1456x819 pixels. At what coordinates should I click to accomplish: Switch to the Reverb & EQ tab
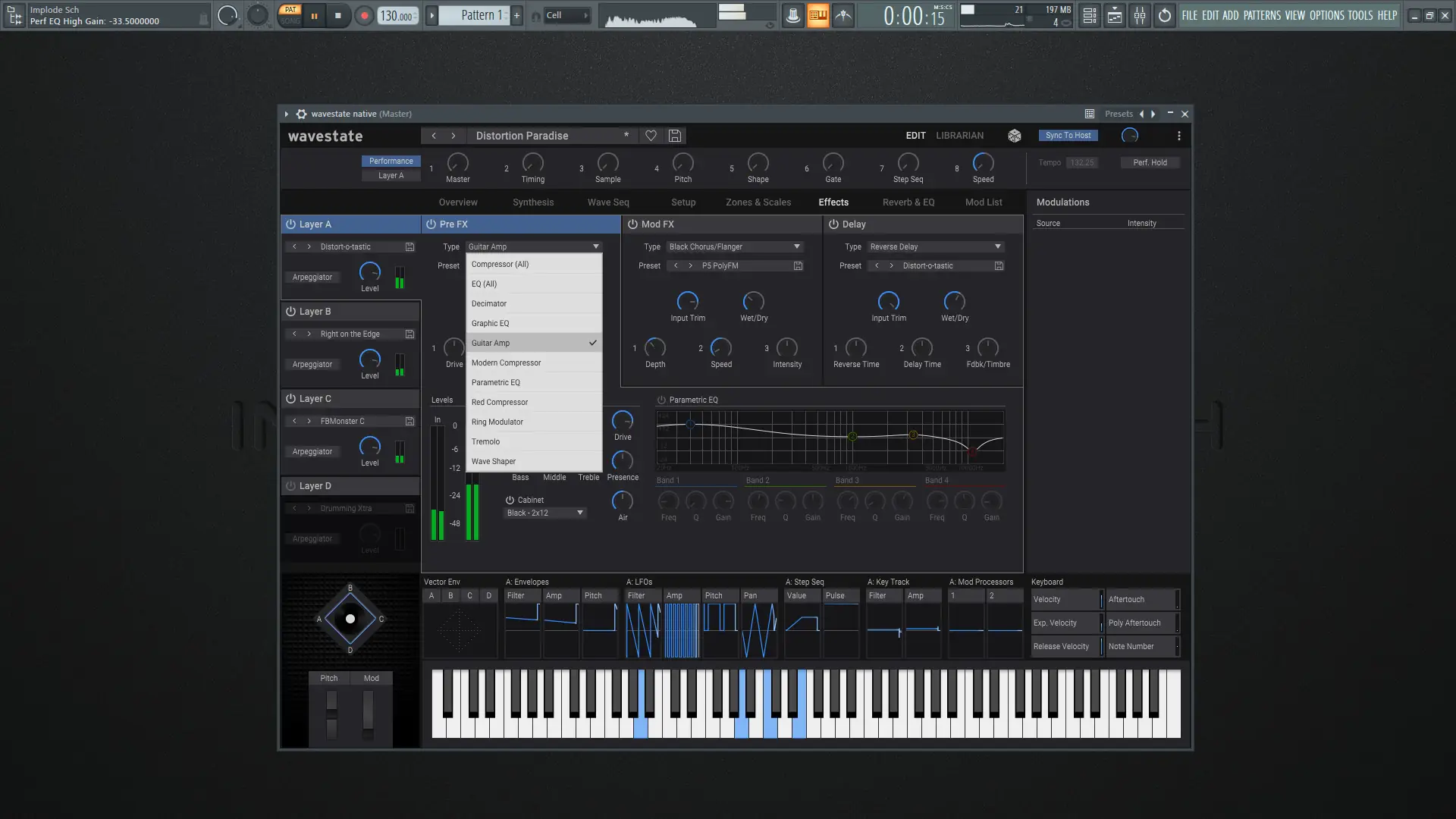tap(908, 202)
